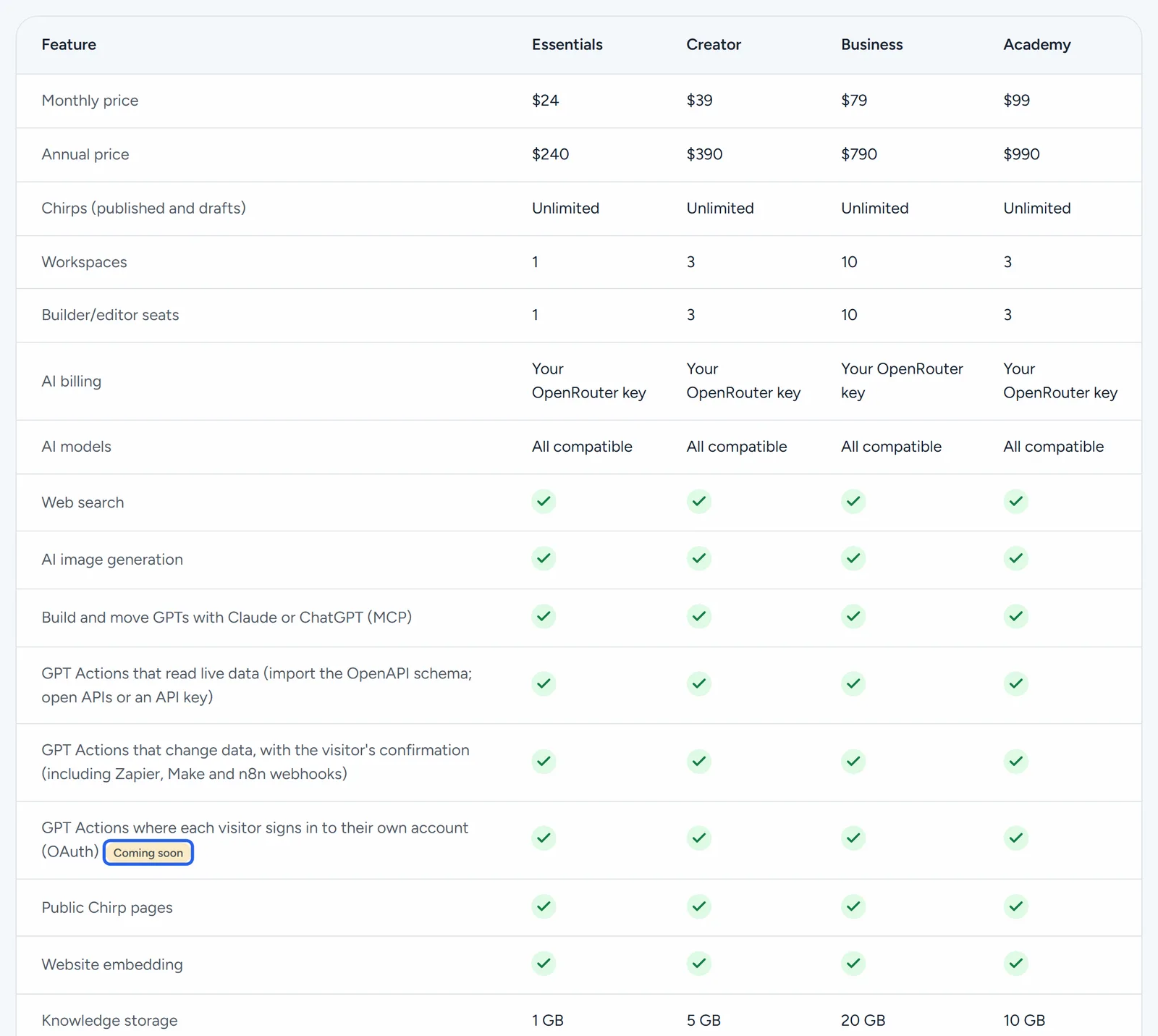Viewport: 1158px width, 1036px height.
Task: Click the MCP build checkmark under Essentials
Action: tap(544, 616)
